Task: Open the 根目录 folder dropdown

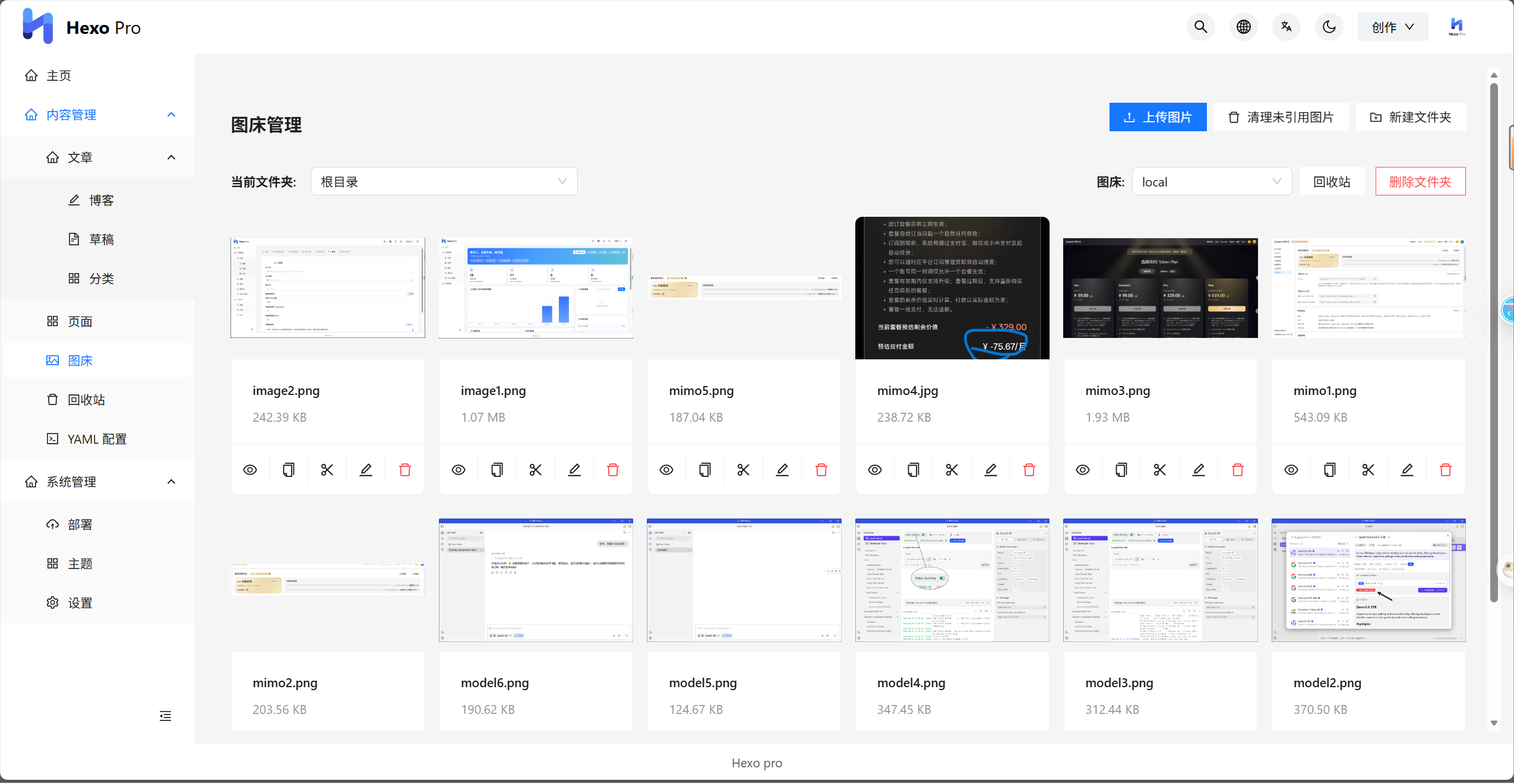Action: (444, 182)
